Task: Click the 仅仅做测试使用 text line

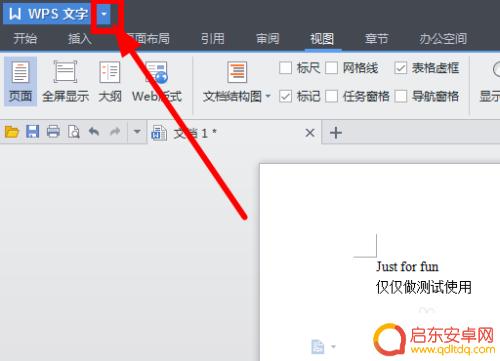Action: coord(424,287)
